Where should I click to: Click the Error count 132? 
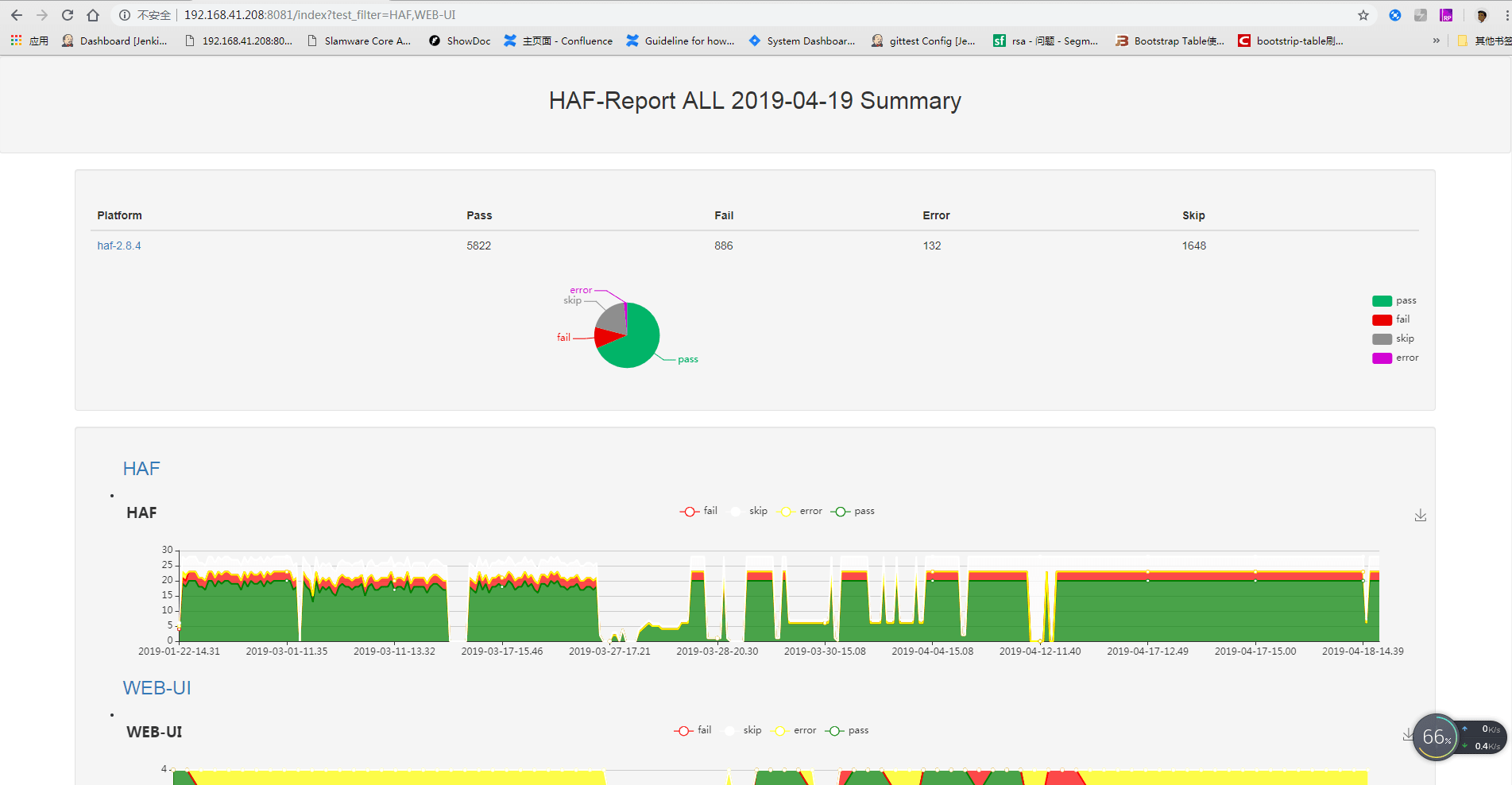(931, 246)
